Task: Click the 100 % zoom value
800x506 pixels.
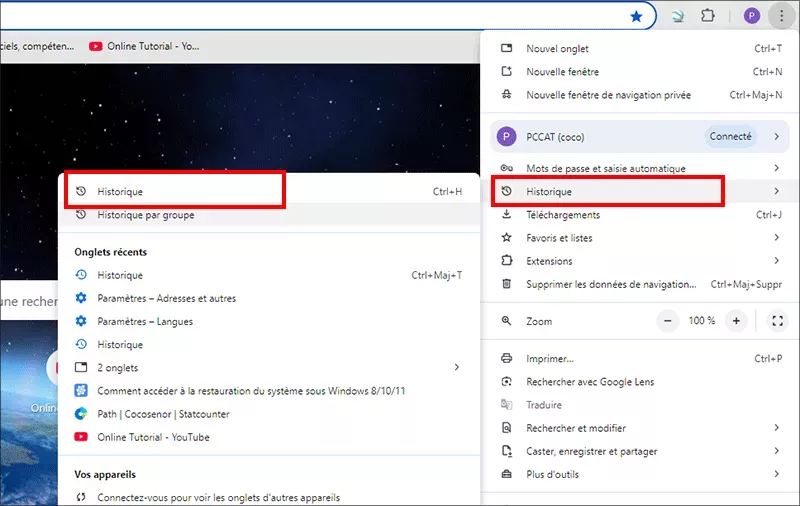Action: [x=702, y=321]
